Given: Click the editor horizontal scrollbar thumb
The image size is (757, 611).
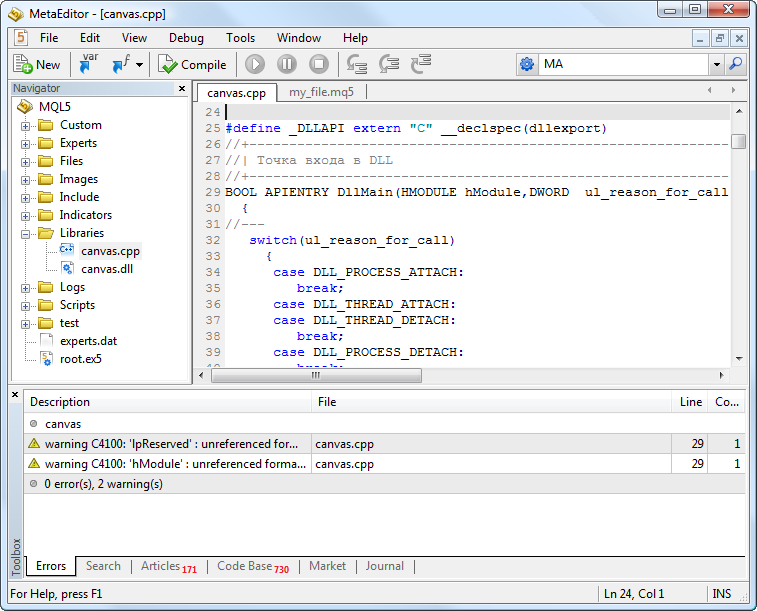Looking at the screenshot, I should [x=316, y=375].
